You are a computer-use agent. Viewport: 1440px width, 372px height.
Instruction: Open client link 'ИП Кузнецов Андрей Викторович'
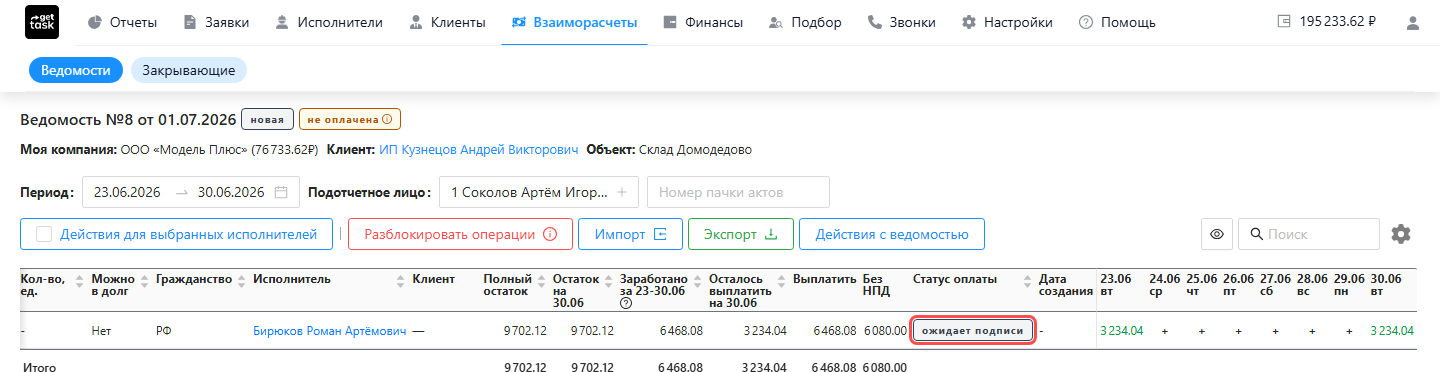click(x=478, y=150)
